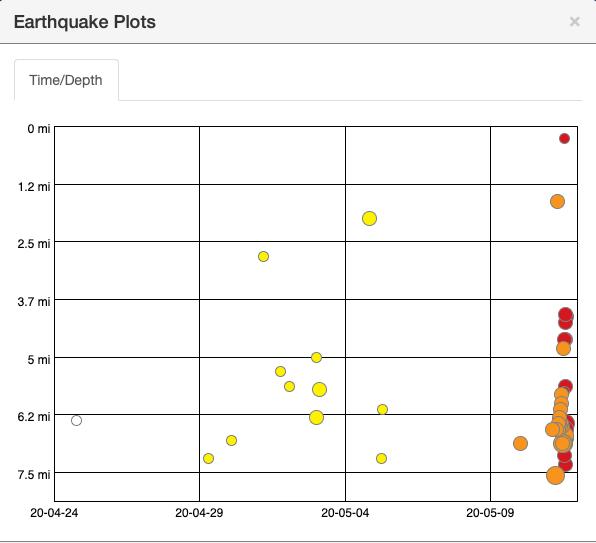596x543 pixels.
Task: Click the yellow marker above 6.2 mi after 20-05-04
Action: (x=382, y=409)
